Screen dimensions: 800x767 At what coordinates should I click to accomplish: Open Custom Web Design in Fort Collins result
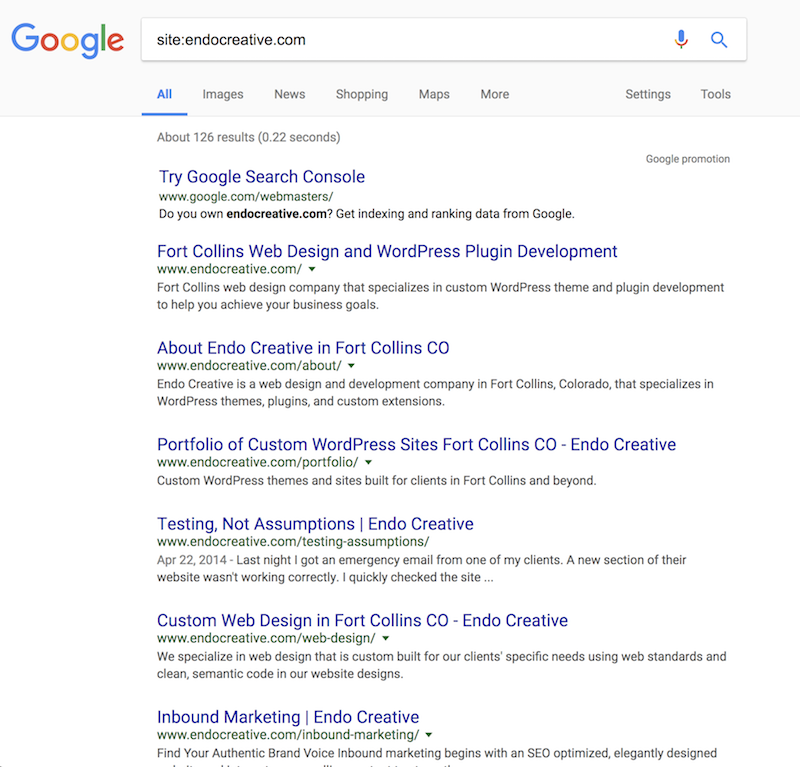pos(362,620)
